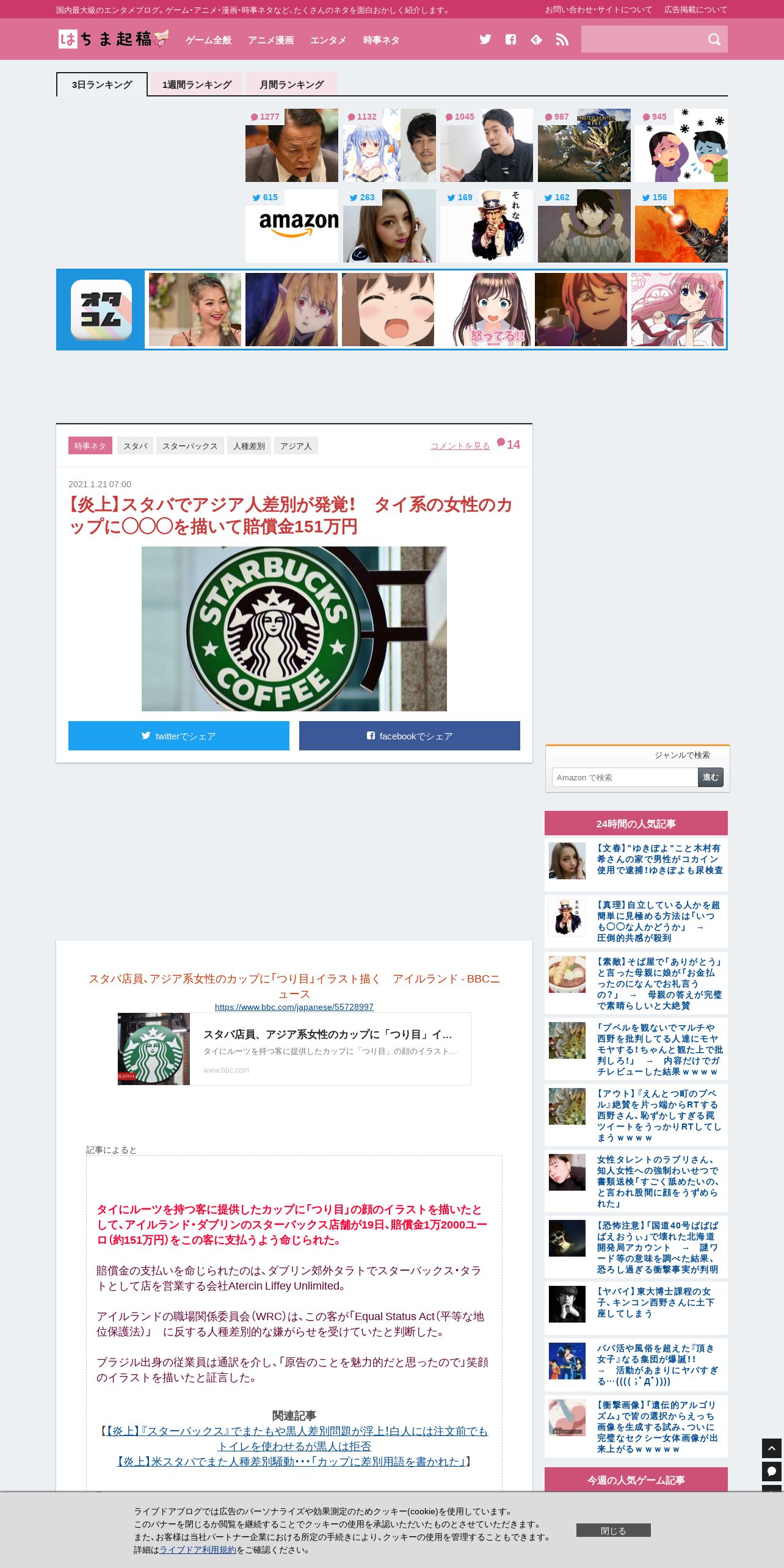784x1568 pixels.
Task: Open the Facebook icon in the header
Action: 510,40
